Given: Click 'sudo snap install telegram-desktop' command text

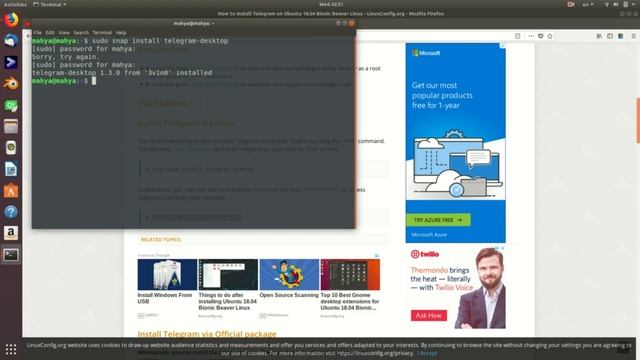Looking at the screenshot, I should 160,41.
